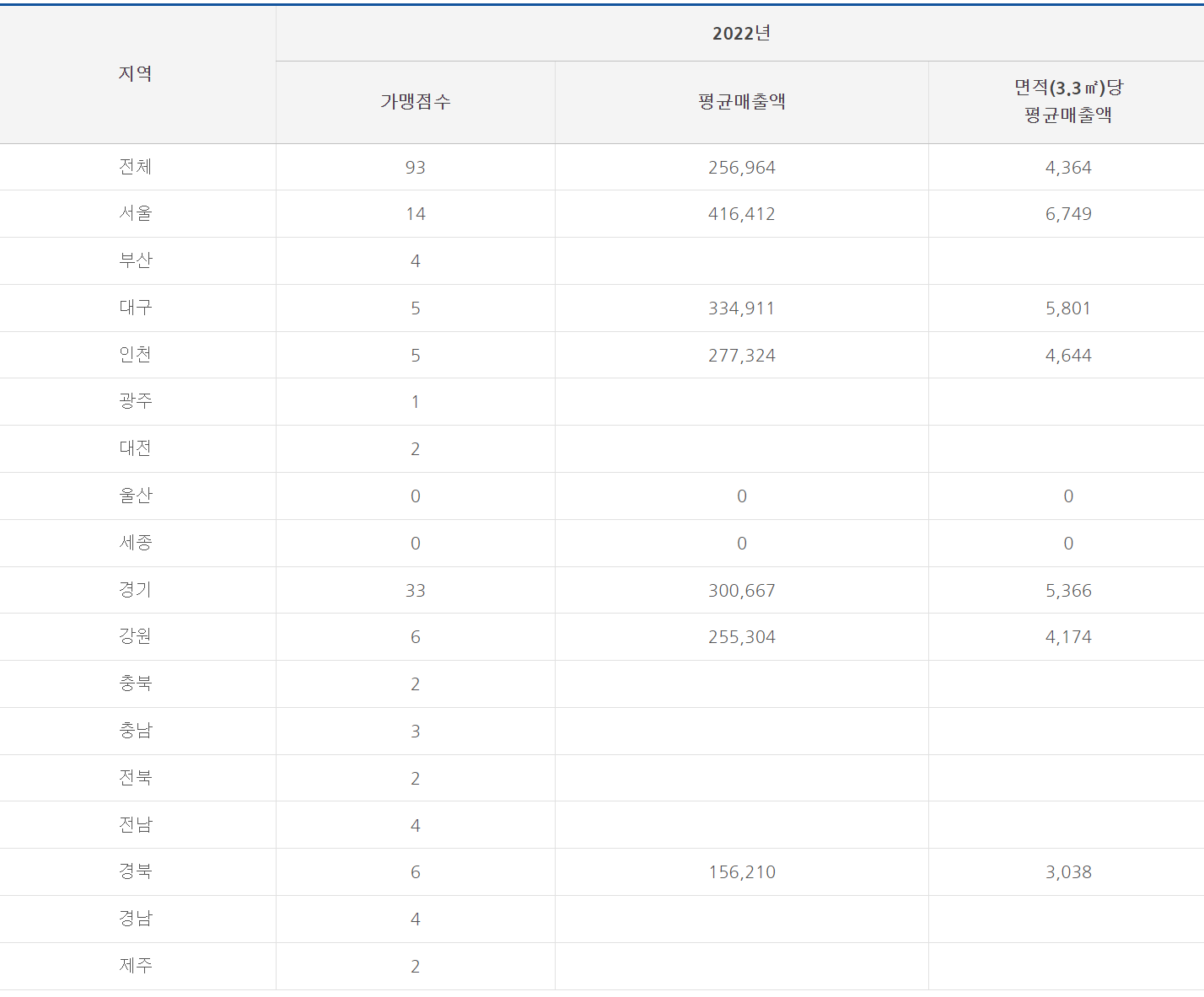Viewport: 1204px width, 997px height.
Task: Select the 33 store count for 경기
Action: 415,591
